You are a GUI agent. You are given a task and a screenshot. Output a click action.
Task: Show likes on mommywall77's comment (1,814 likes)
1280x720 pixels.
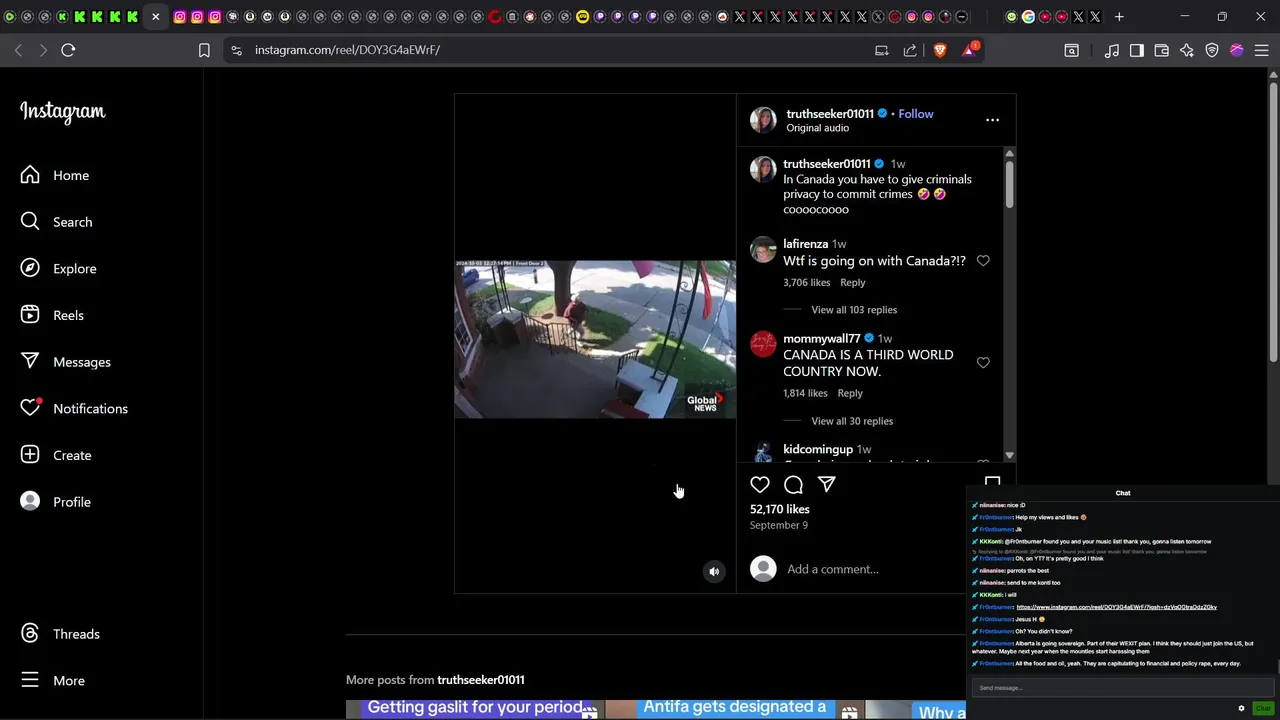point(805,393)
